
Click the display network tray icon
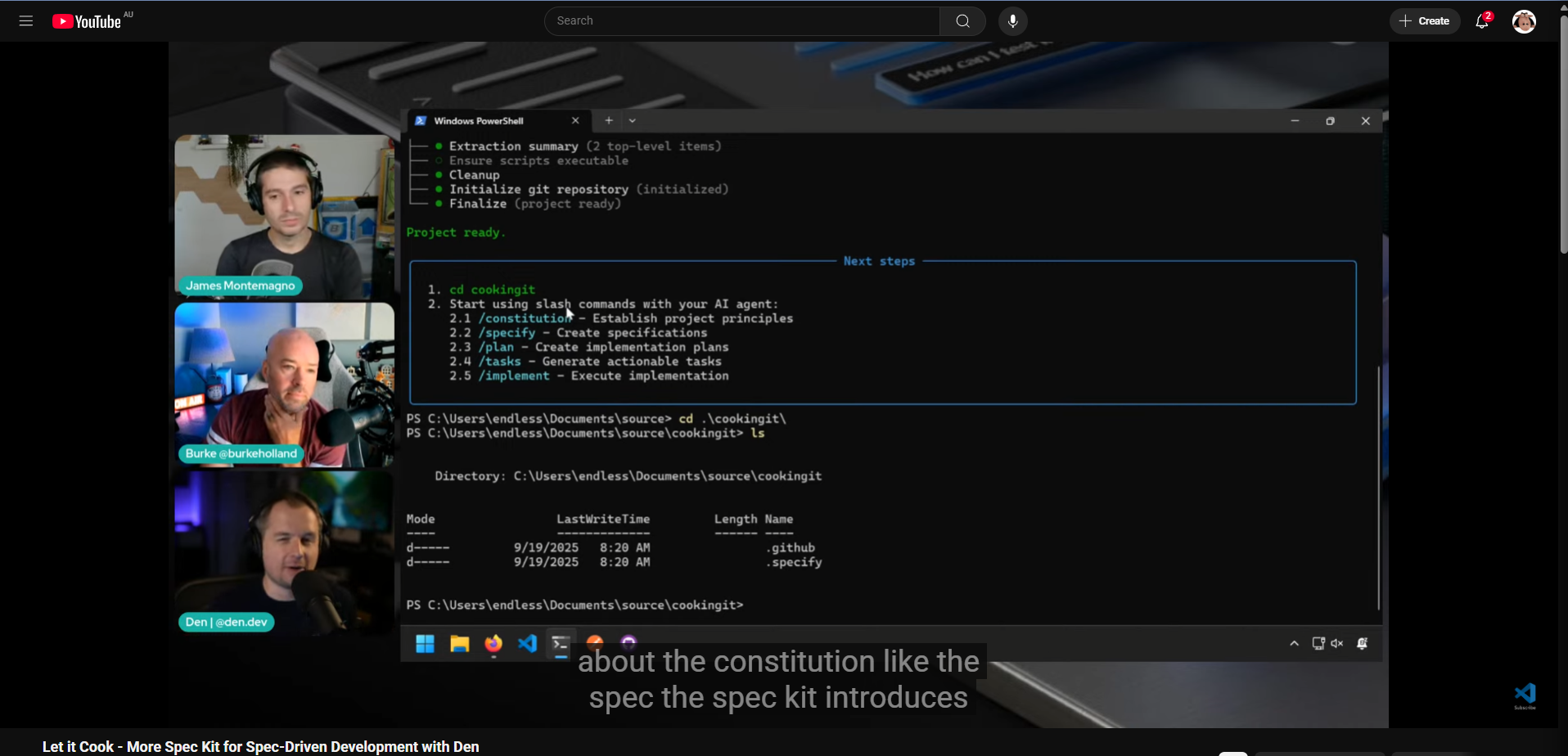[x=1318, y=644]
